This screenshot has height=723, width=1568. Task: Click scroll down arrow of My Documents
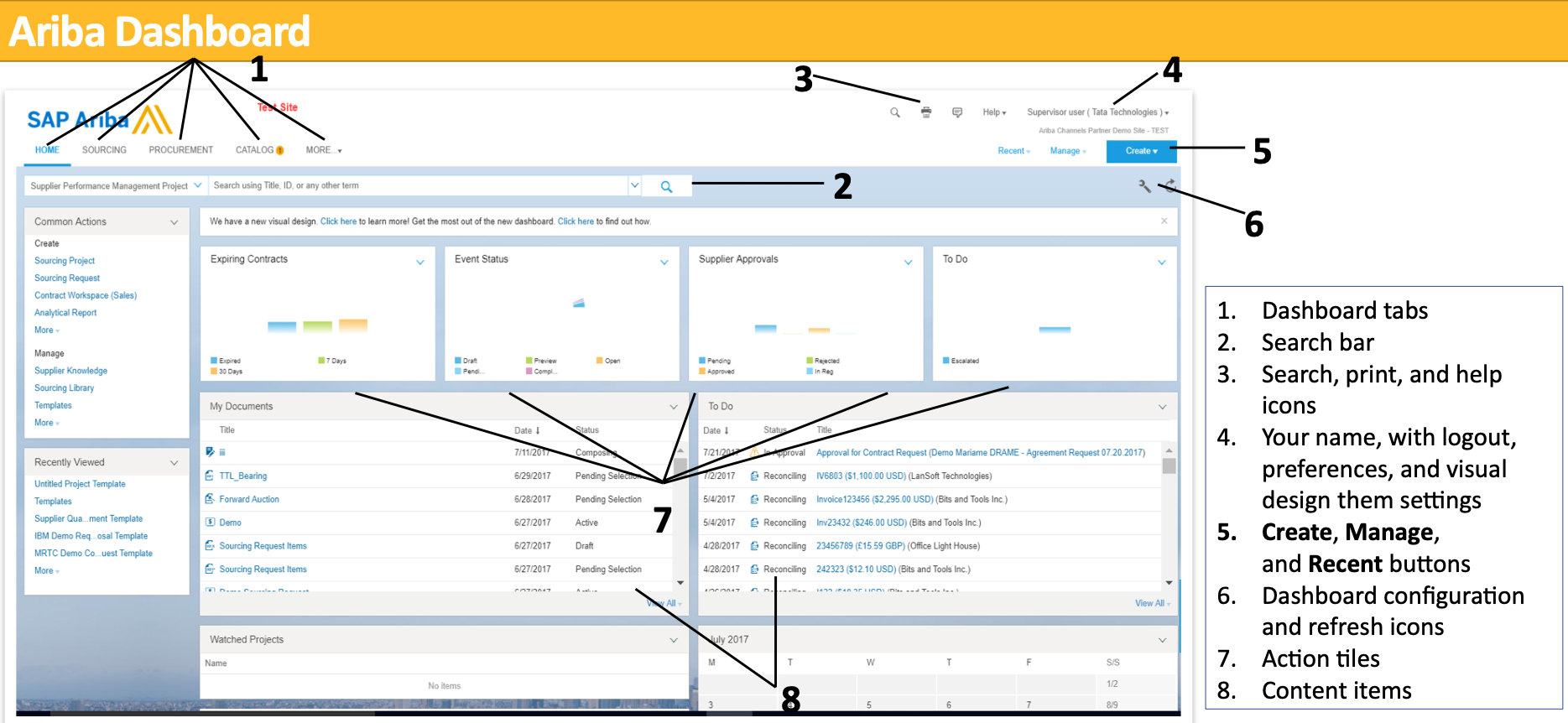(x=680, y=582)
